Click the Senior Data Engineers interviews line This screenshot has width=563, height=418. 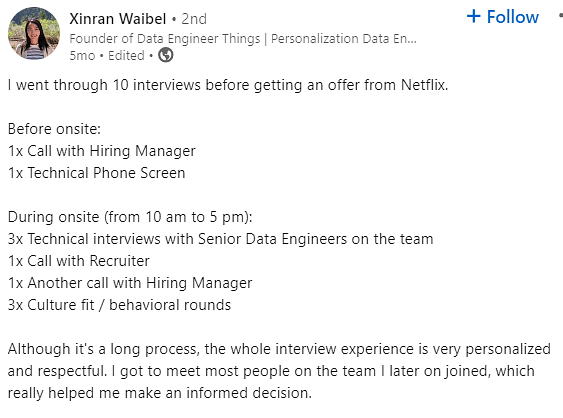tap(220, 239)
